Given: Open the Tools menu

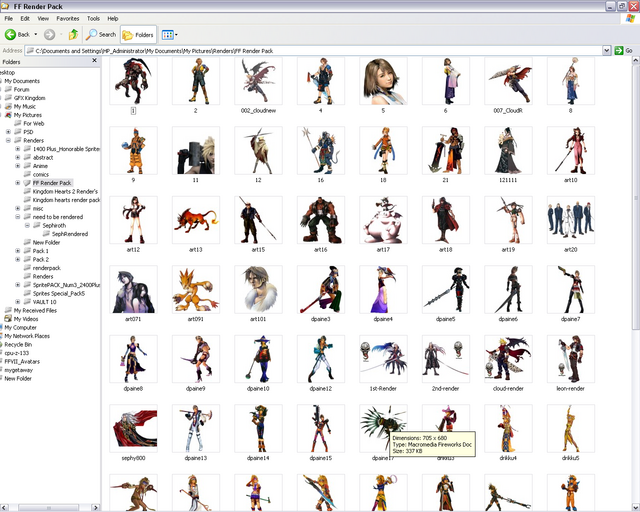Looking at the screenshot, I should pyautogui.click(x=93, y=18).
